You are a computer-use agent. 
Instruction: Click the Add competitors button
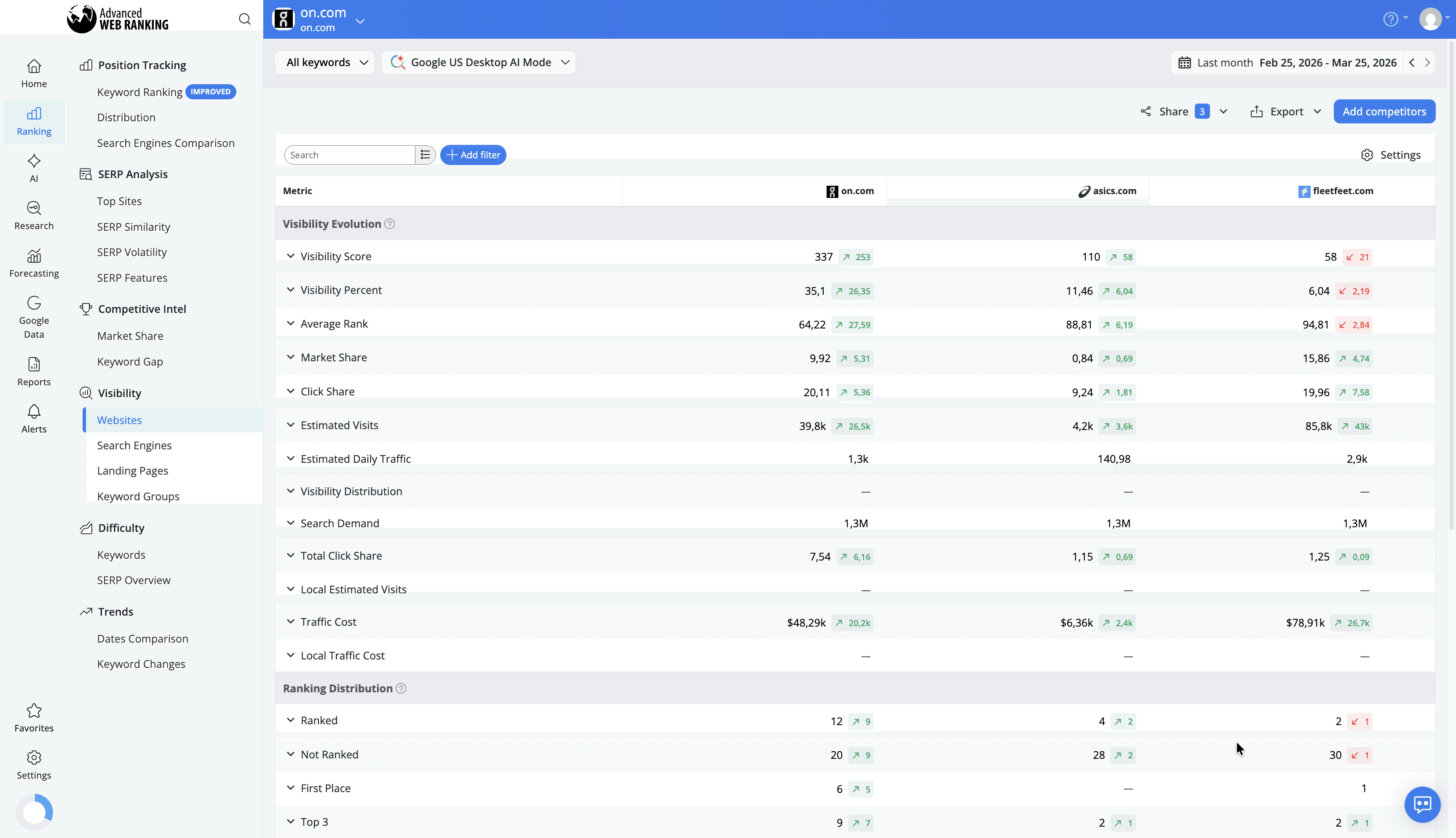pyautogui.click(x=1384, y=111)
